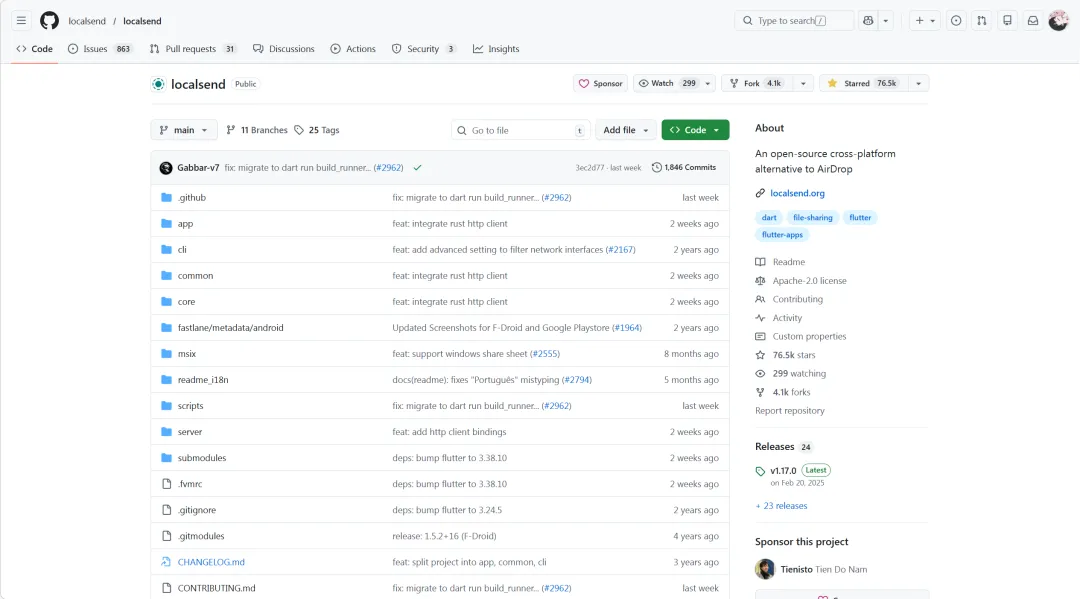
Task: Click the v1.17.0 release tag icon
Action: tap(760, 472)
